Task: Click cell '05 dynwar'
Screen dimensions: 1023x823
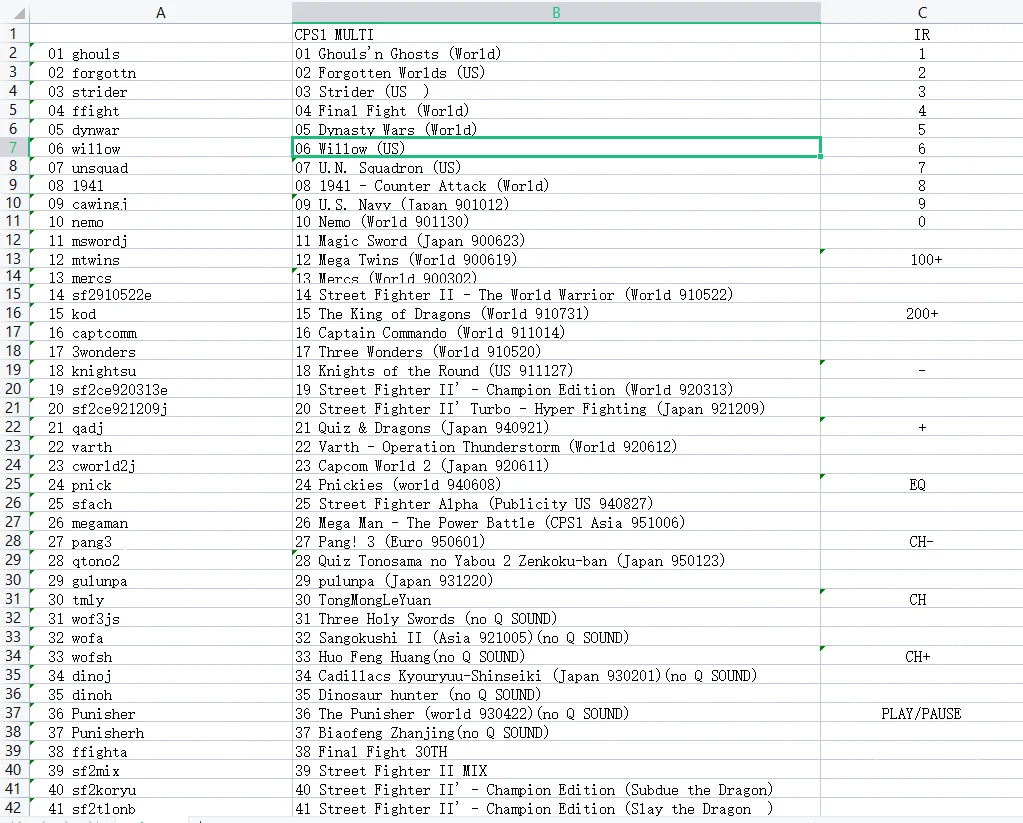Action: (160, 129)
